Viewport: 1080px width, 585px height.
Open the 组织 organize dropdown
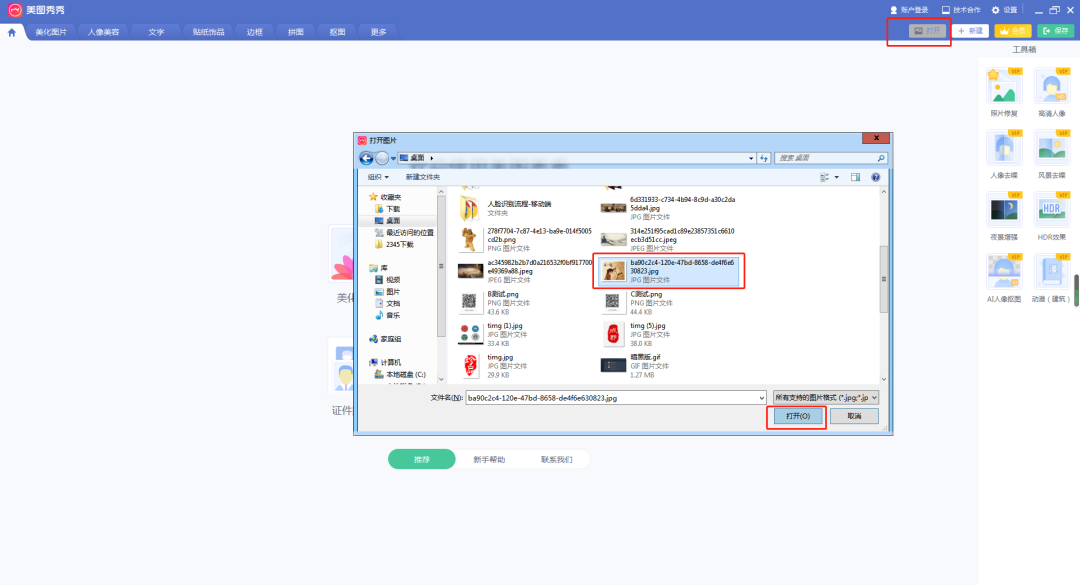click(x=378, y=177)
